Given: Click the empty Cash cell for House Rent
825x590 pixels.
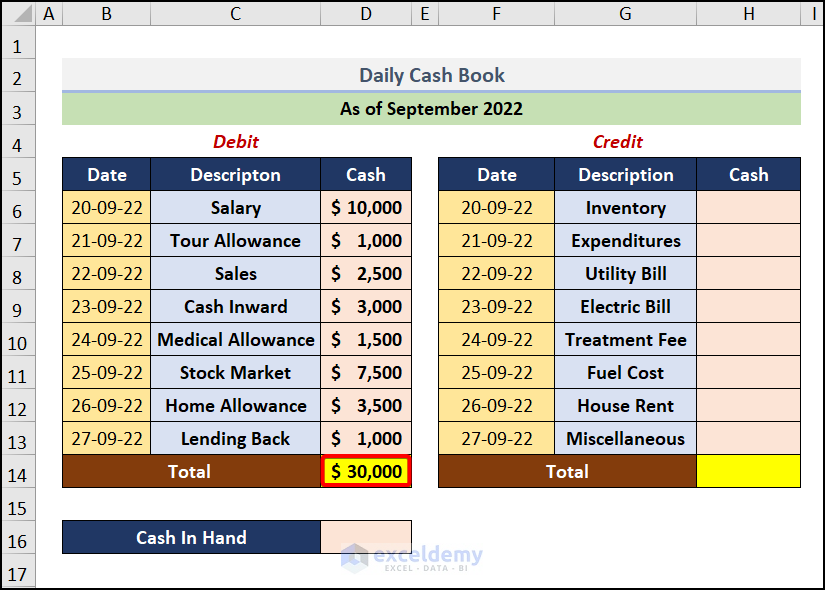Looking at the screenshot, I should pyautogui.click(x=749, y=406).
